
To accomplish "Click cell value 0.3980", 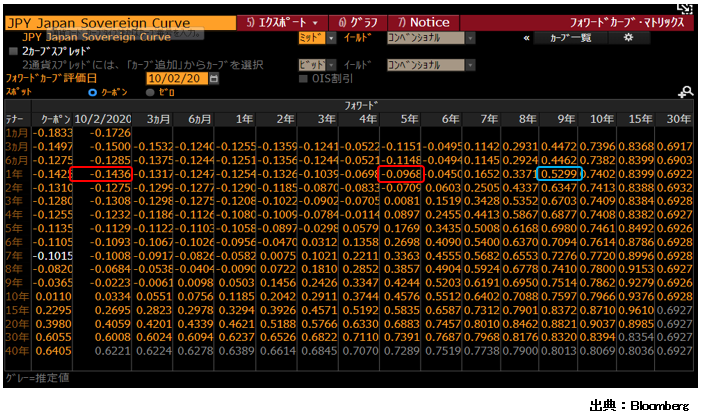I will click(x=53, y=324).
